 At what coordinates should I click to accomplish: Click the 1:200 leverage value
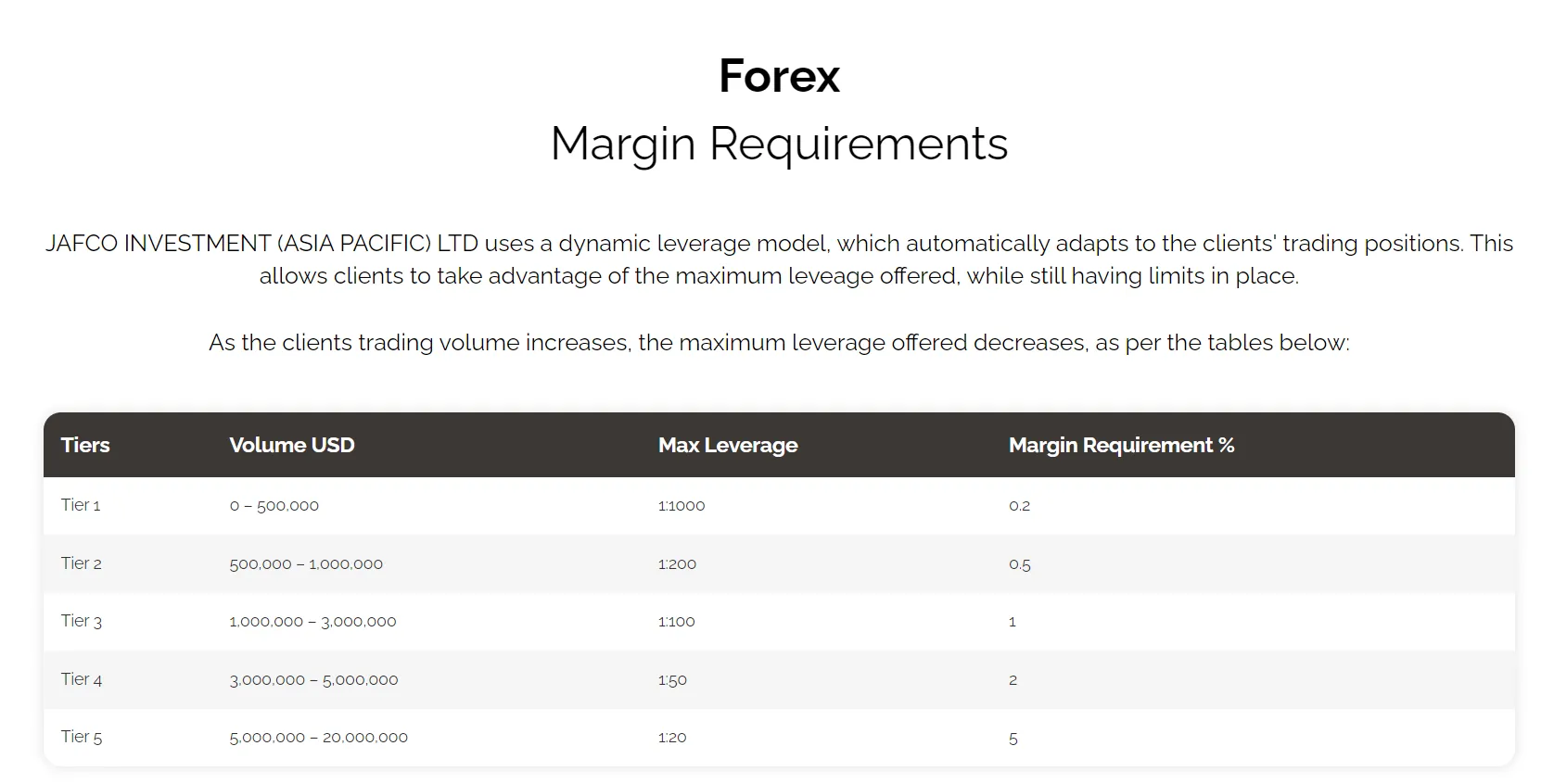(x=677, y=563)
